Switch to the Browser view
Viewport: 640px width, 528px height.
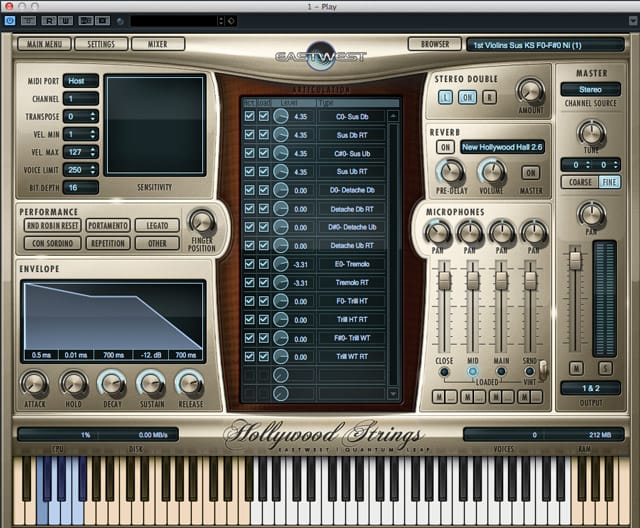tap(435, 44)
